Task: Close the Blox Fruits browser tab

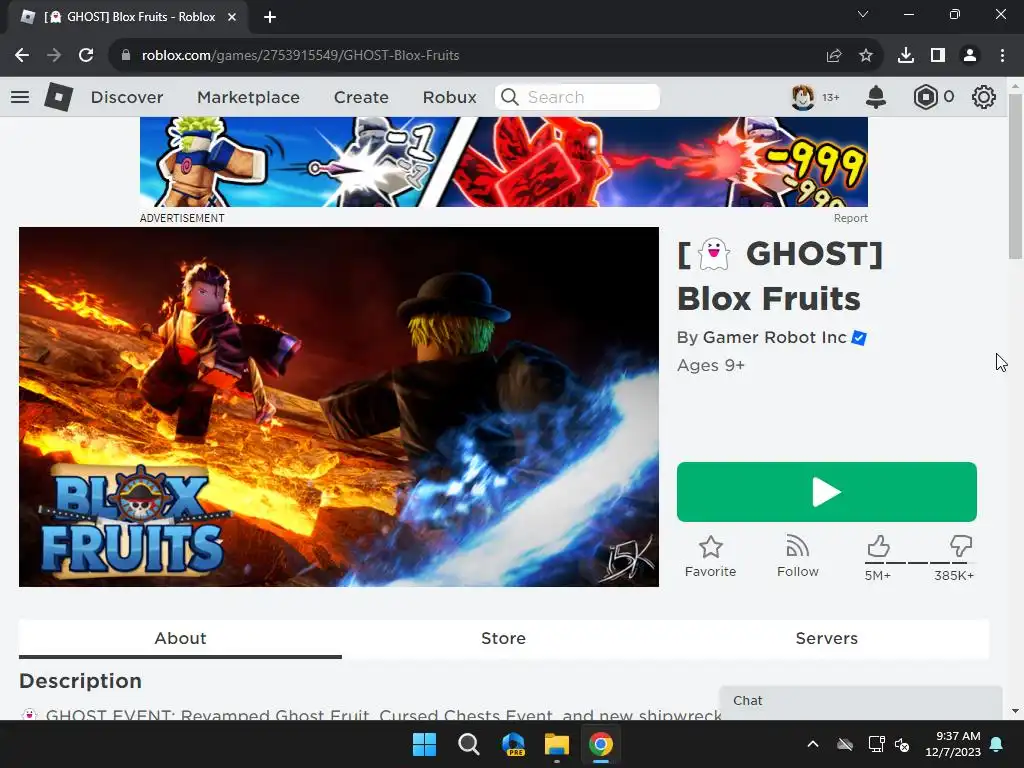Action: [x=232, y=17]
